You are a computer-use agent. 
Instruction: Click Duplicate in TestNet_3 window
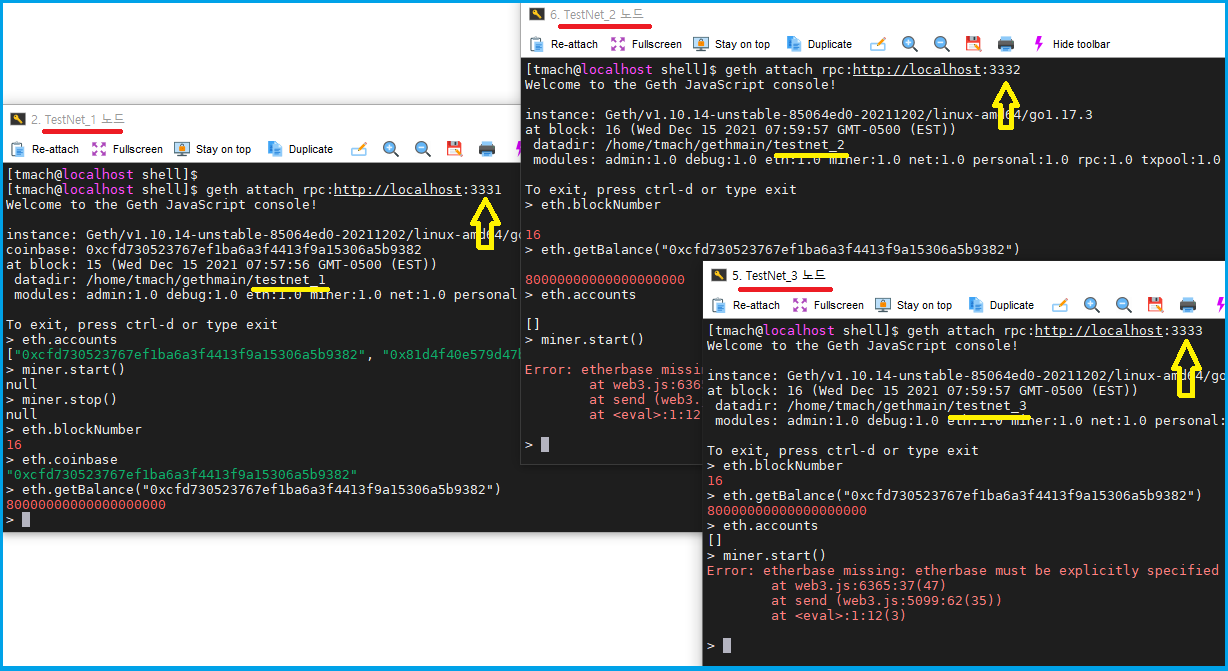coord(1000,305)
